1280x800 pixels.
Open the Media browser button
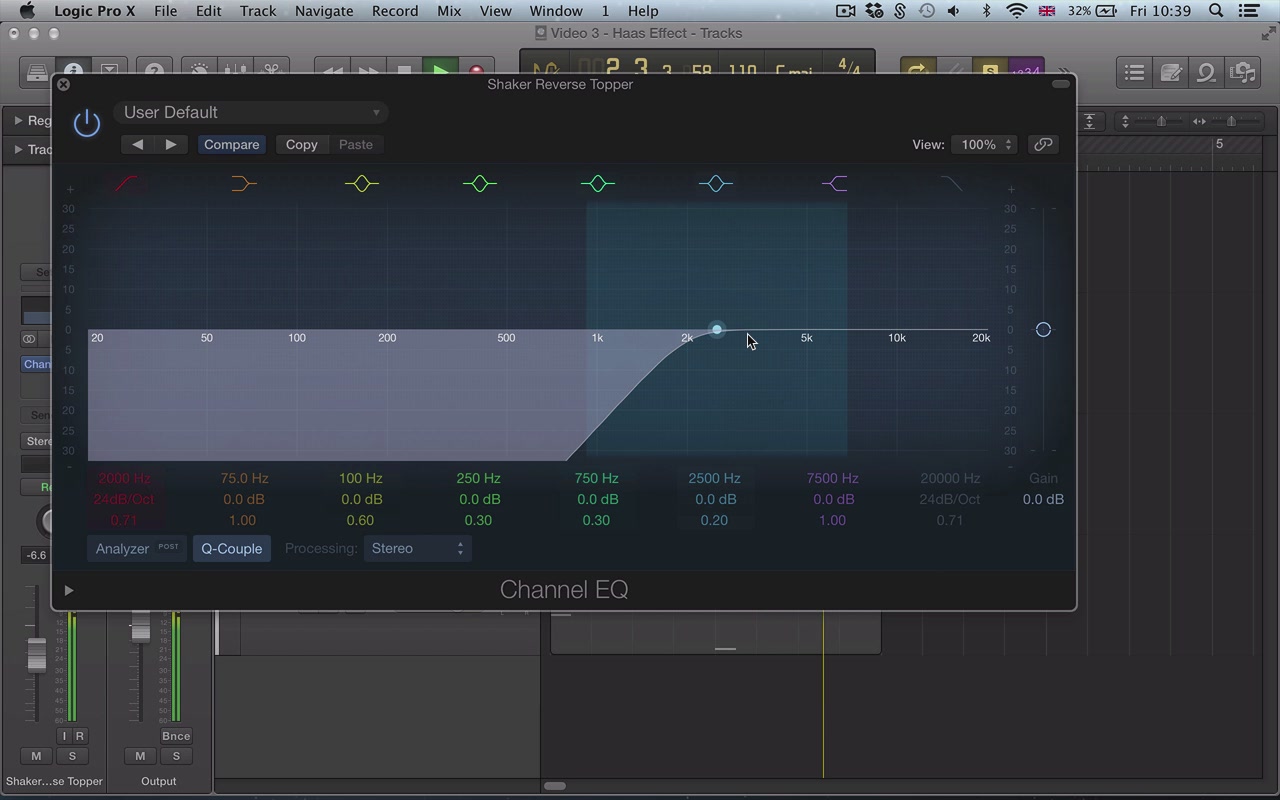[1243, 72]
